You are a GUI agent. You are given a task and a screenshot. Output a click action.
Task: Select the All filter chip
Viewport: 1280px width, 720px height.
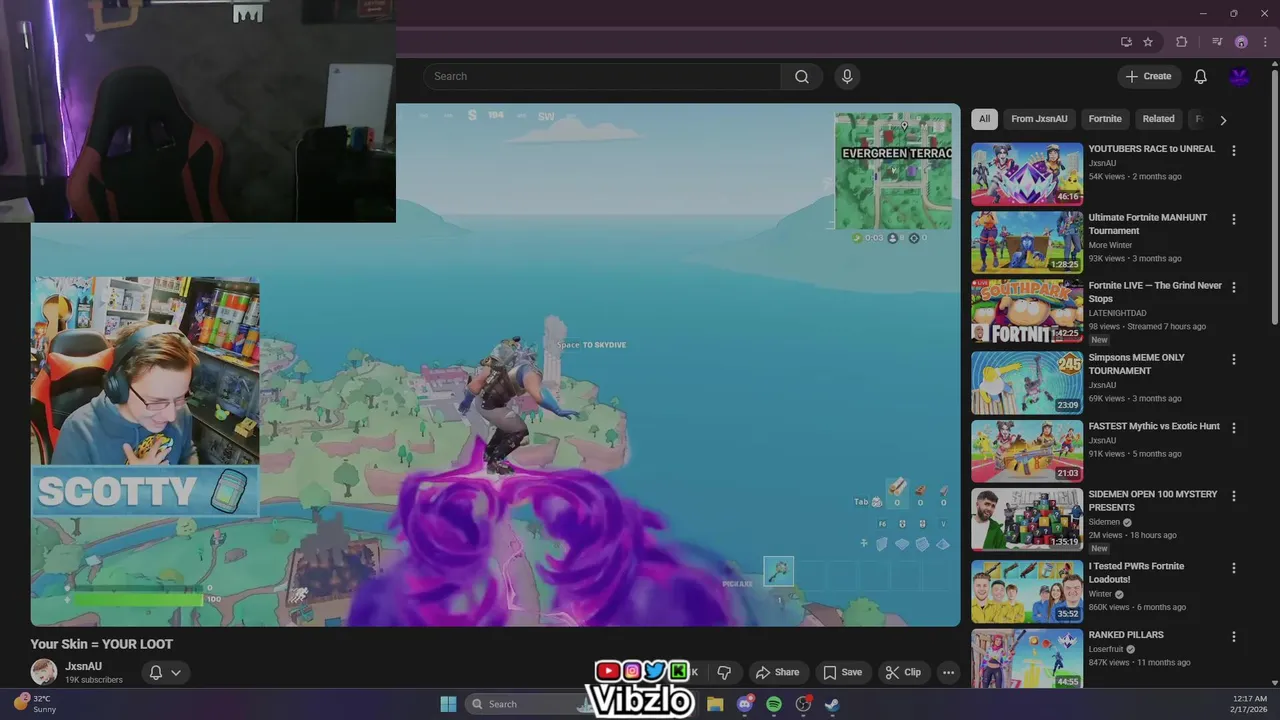[984, 119]
